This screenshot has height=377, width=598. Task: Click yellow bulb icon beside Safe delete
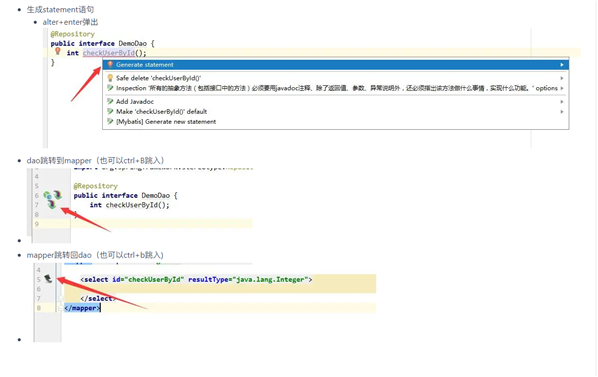click(110, 78)
